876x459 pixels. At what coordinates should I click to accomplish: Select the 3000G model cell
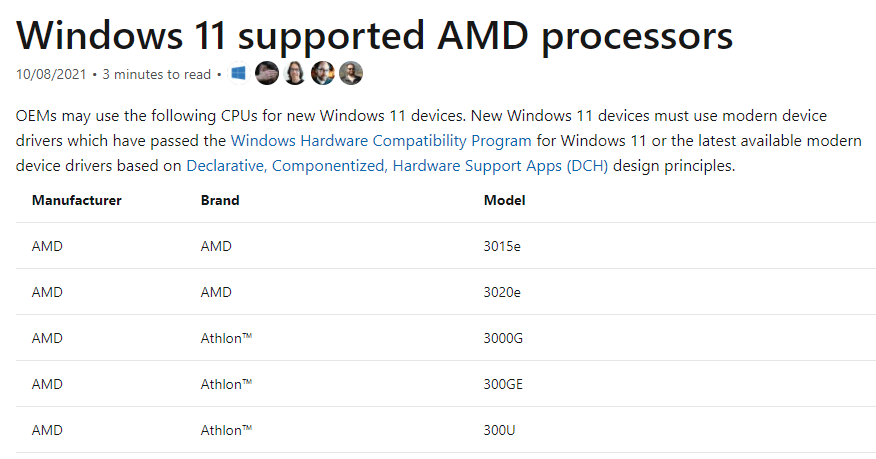[503, 338]
